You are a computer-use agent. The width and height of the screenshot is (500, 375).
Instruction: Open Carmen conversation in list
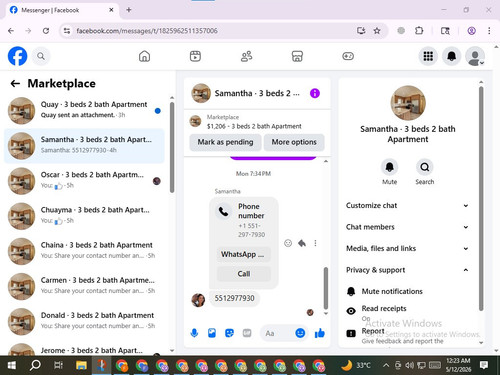[84, 286]
